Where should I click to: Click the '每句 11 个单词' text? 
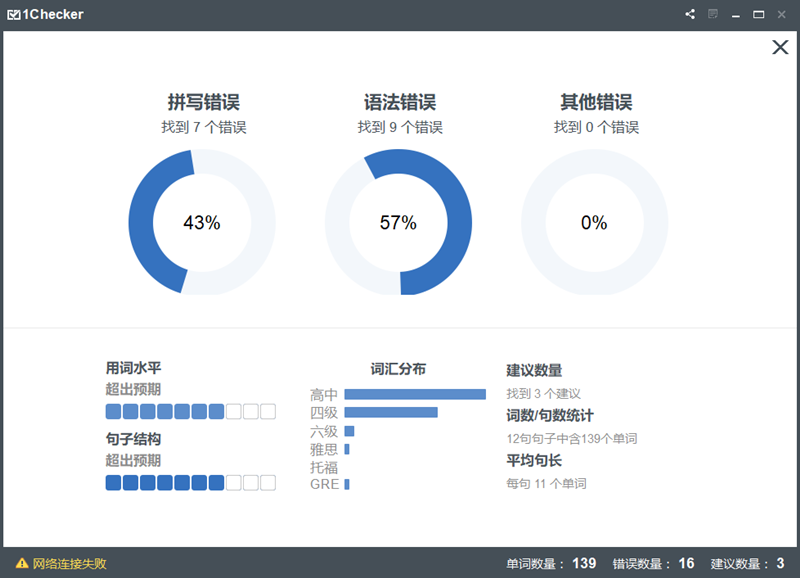546,483
